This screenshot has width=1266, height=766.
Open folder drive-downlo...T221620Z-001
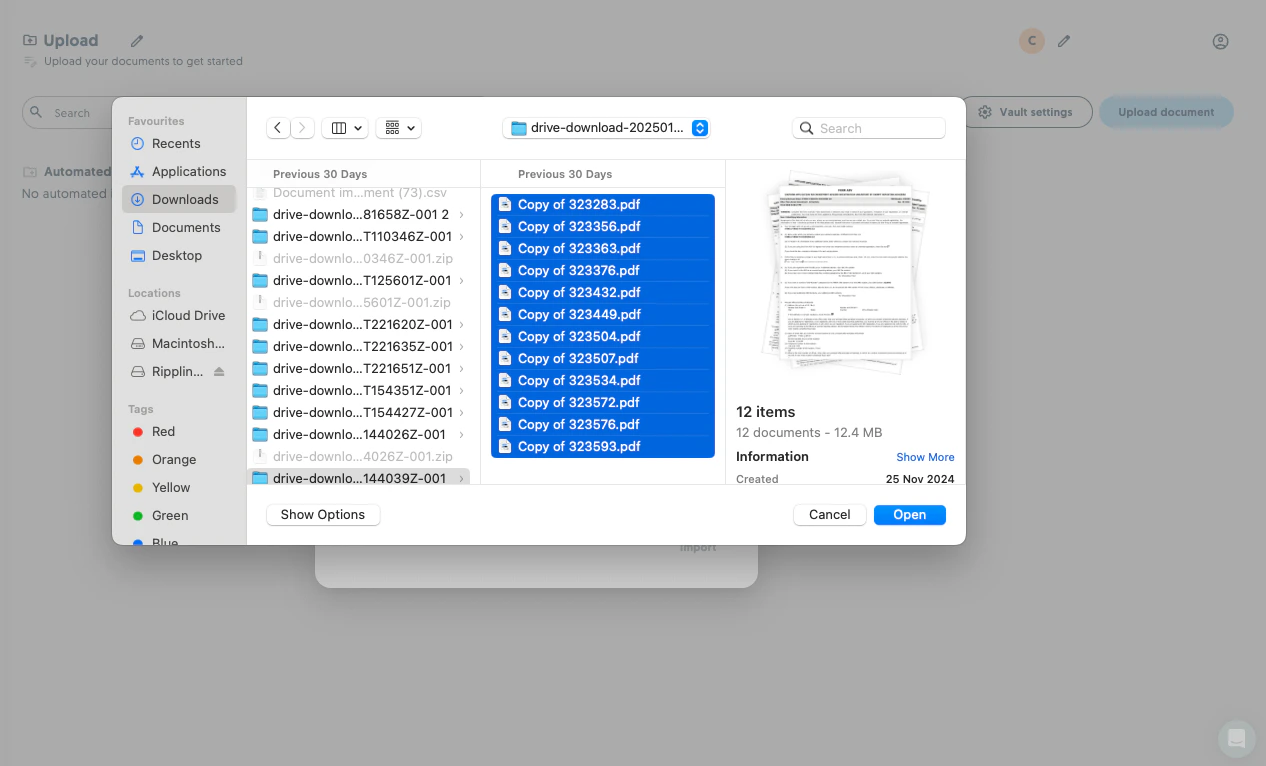tap(359, 324)
